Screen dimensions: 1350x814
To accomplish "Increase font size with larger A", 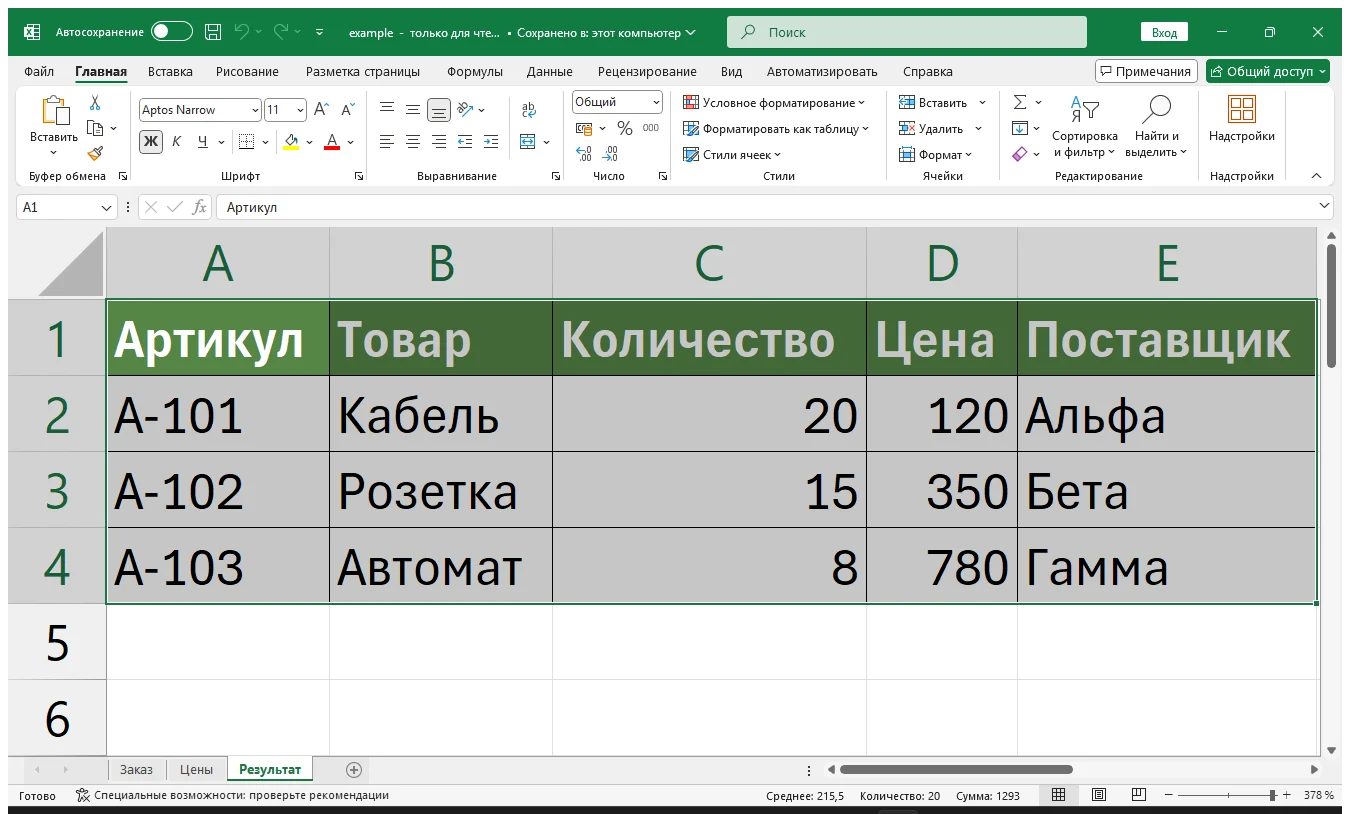I will tap(321, 110).
